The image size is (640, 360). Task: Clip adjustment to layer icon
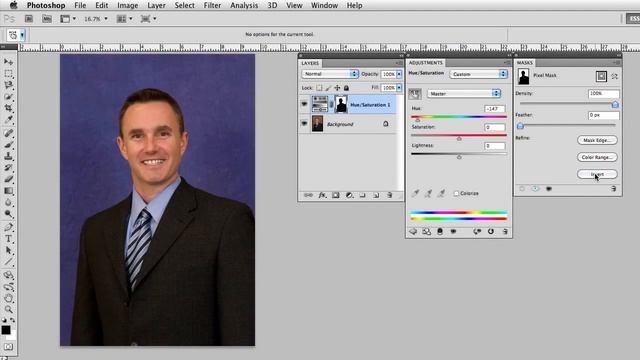440,231
